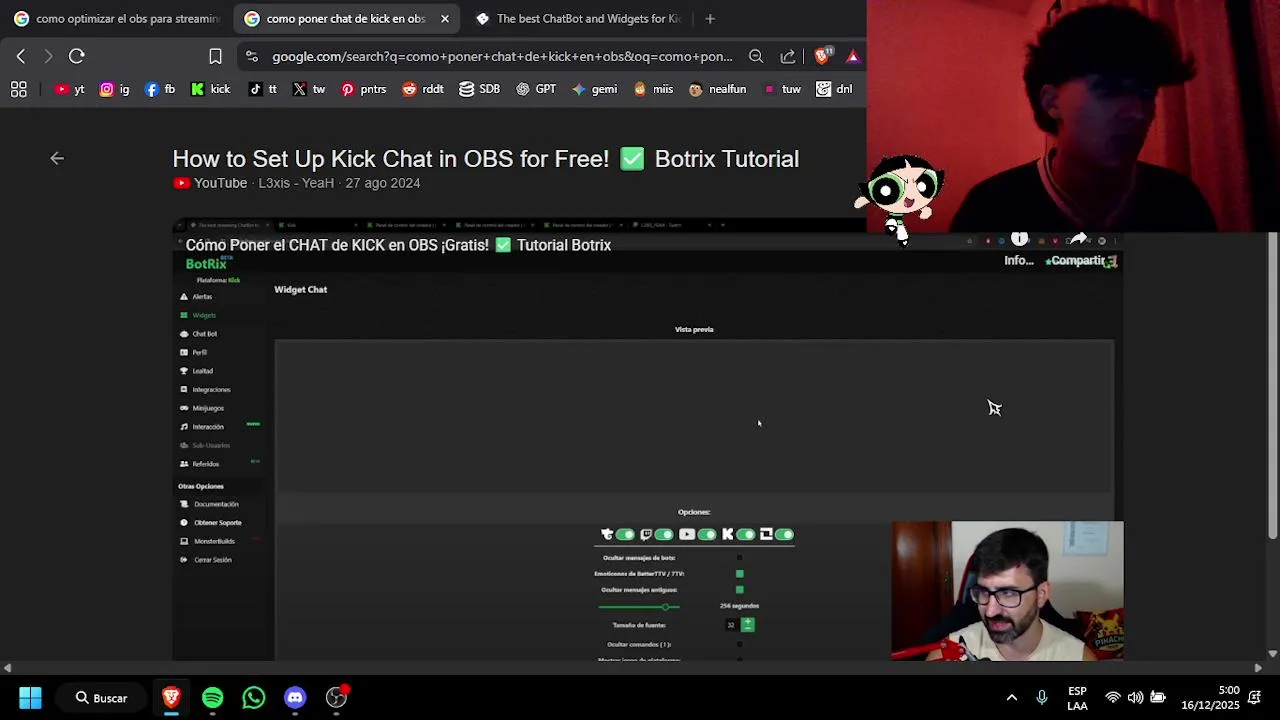1280x720 pixels.
Task: Click the Brave Rewards triangle icon
Action: [x=853, y=57]
